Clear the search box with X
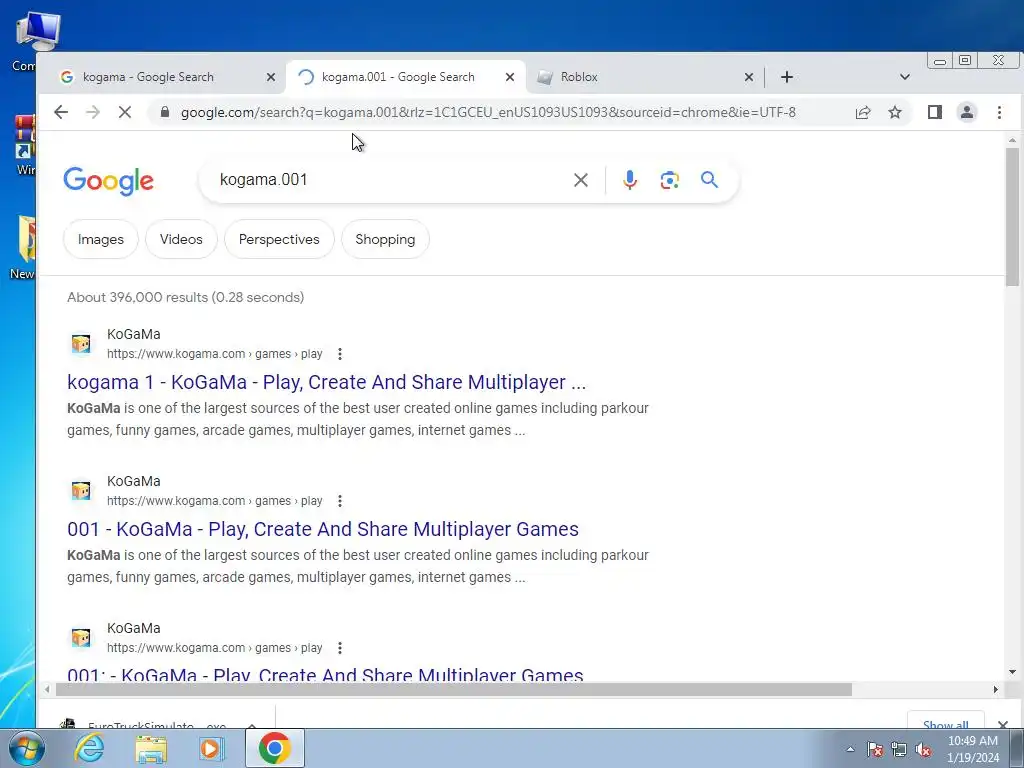This screenshot has height=768, width=1024. [x=581, y=180]
